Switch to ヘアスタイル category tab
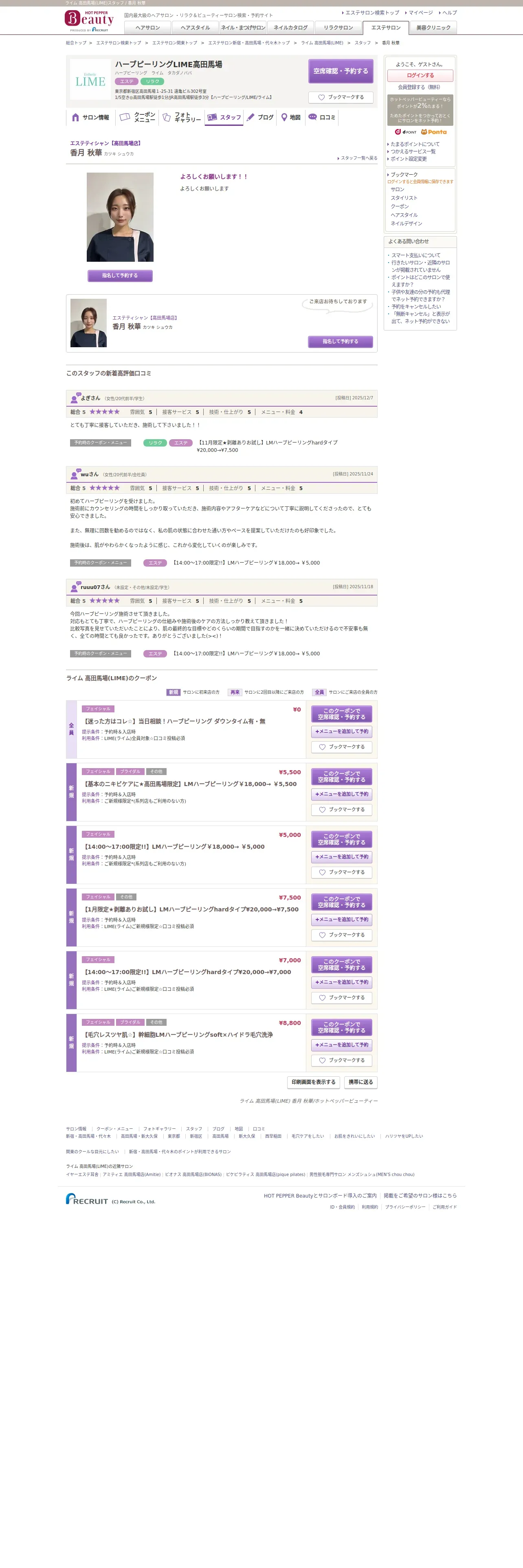Image resolution: width=523 pixels, height=1568 pixels. 195,27
